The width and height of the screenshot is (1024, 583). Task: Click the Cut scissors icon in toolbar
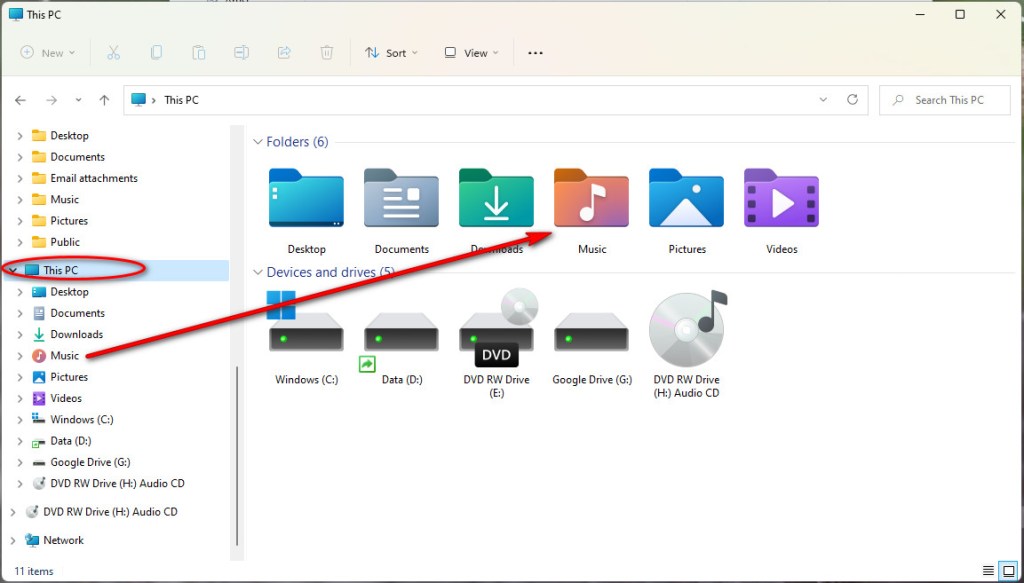click(x=113, y=53)
